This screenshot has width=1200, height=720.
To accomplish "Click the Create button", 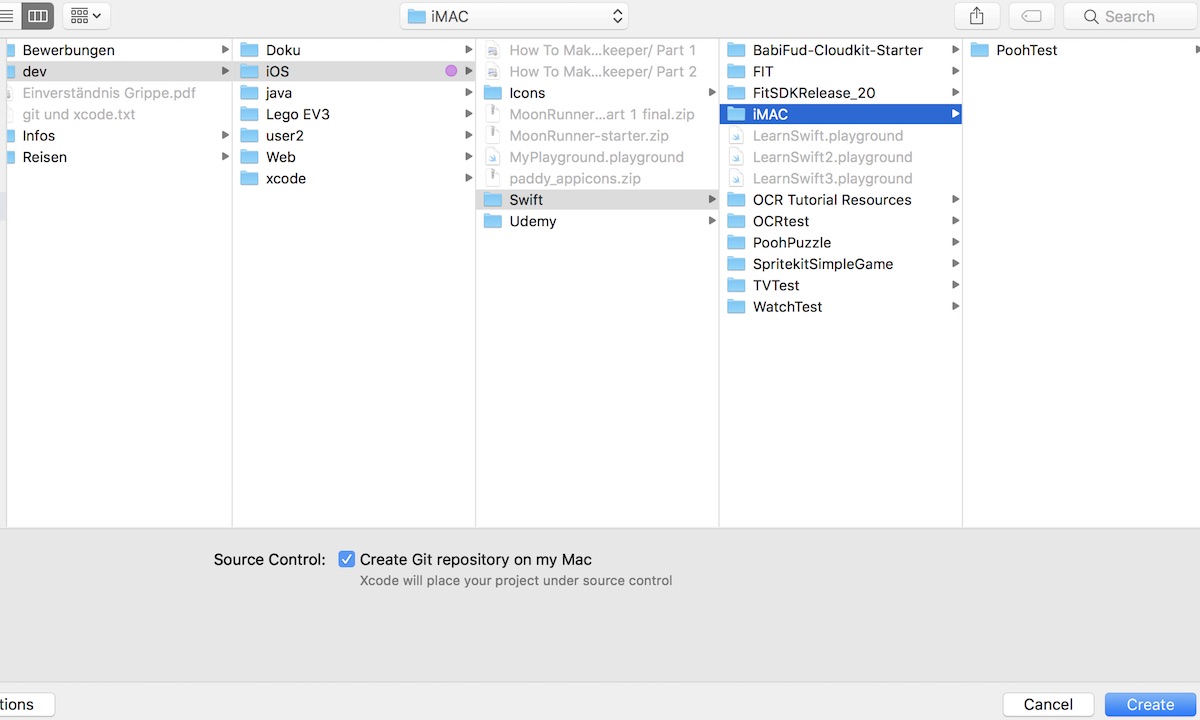I will [1148, 704].
